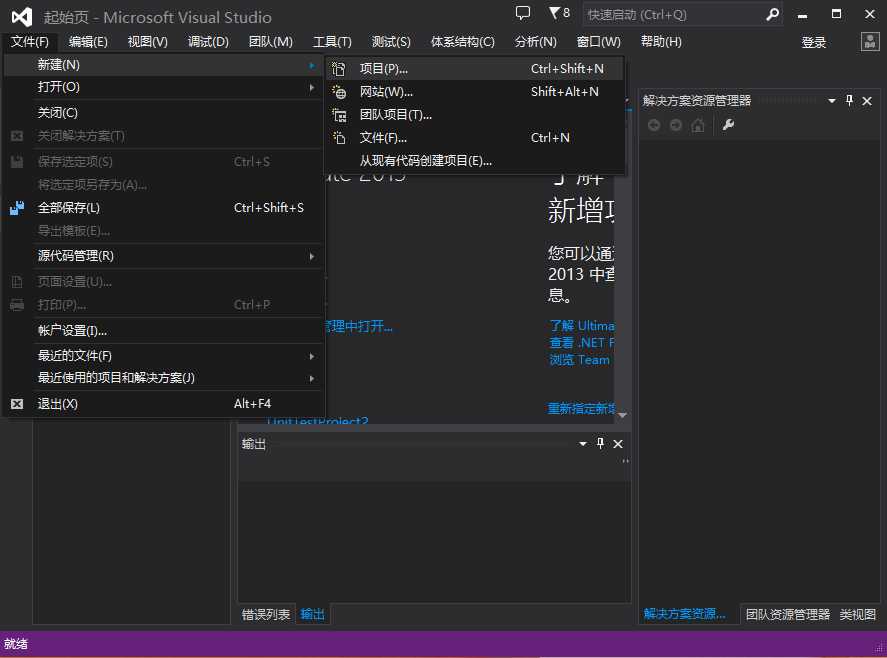This screenshot has height=658, width=887.
Task: Click the 团队项目(T) icon
Action: coord(339,115)
